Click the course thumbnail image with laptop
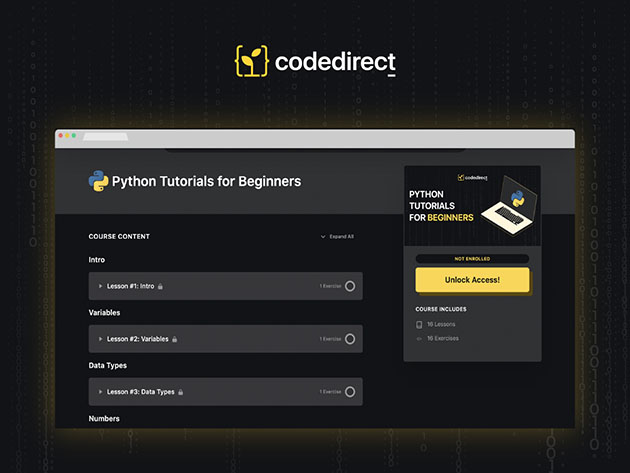 pyautogui.click(x=472, y=206)
